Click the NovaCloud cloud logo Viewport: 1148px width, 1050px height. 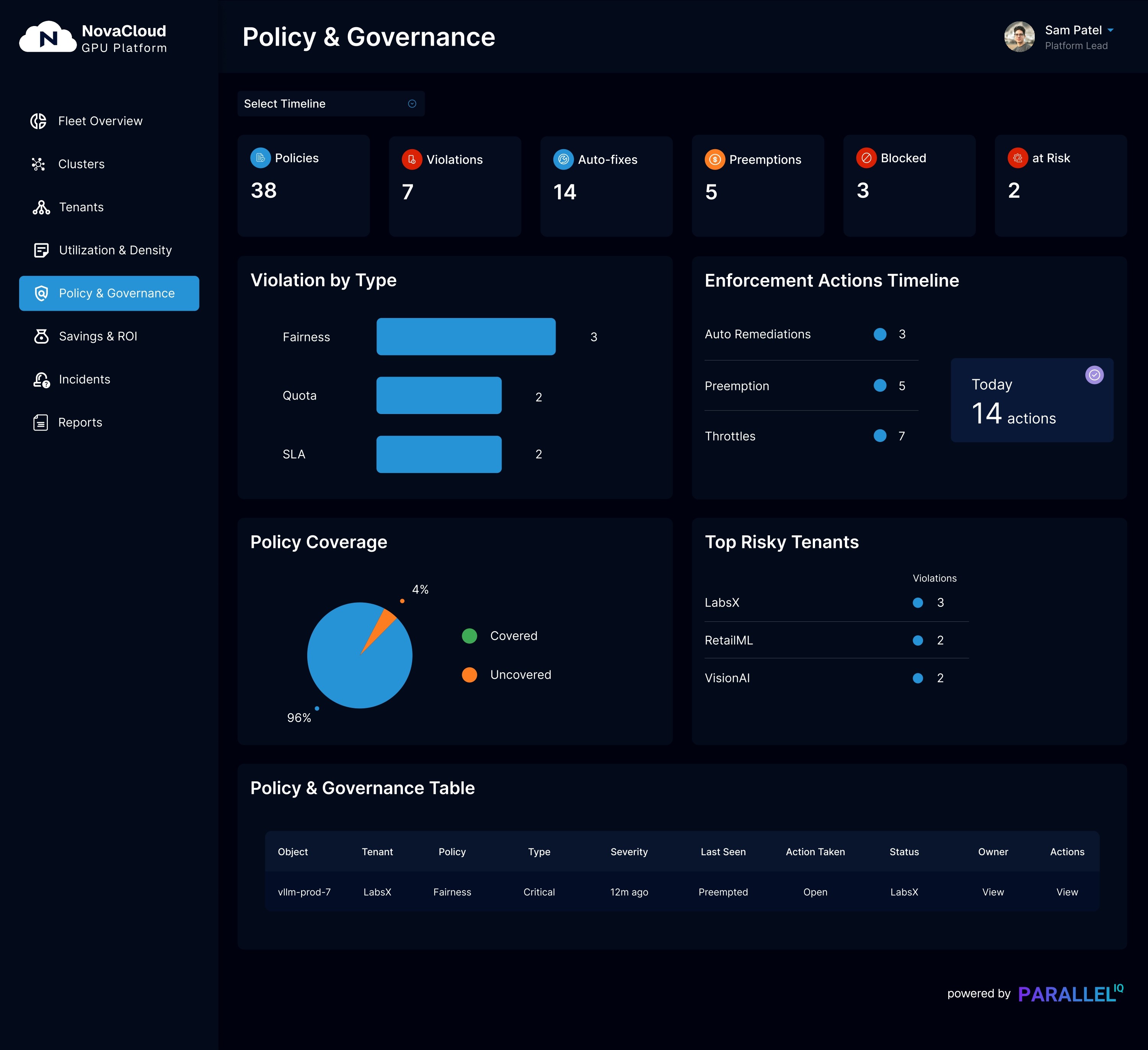48,37
